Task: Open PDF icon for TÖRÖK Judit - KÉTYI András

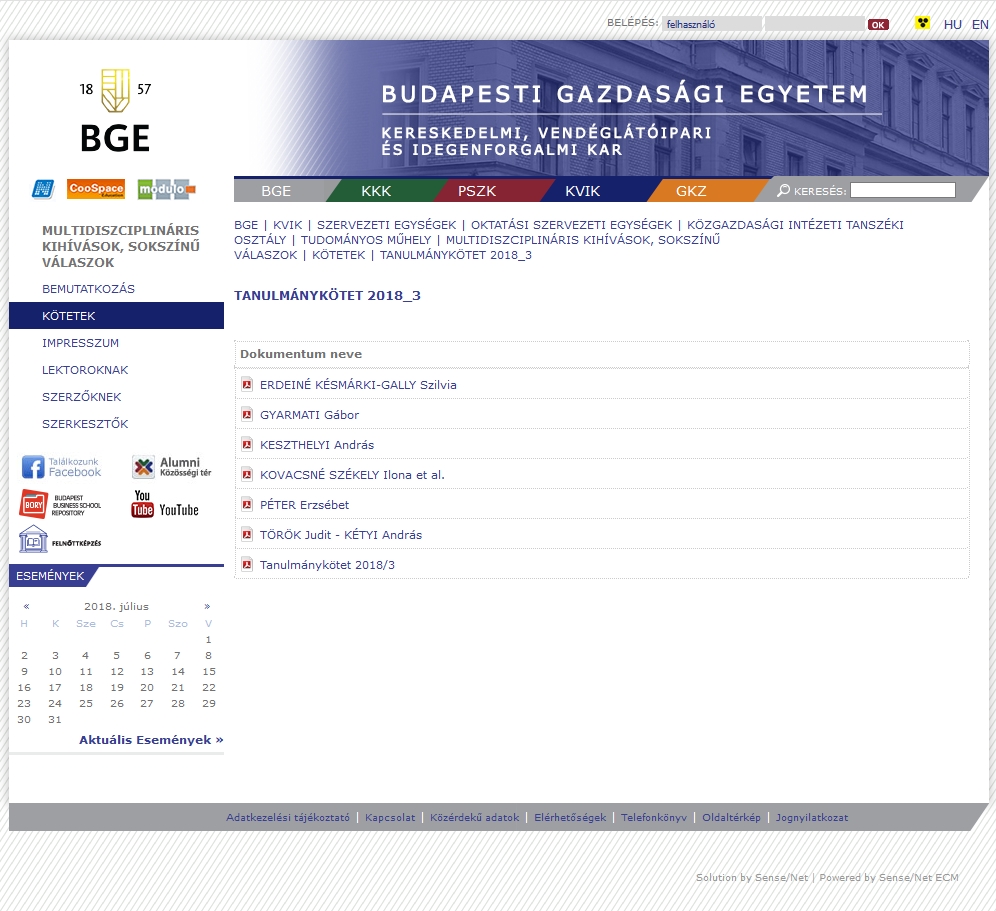Action: coord(247,534)
